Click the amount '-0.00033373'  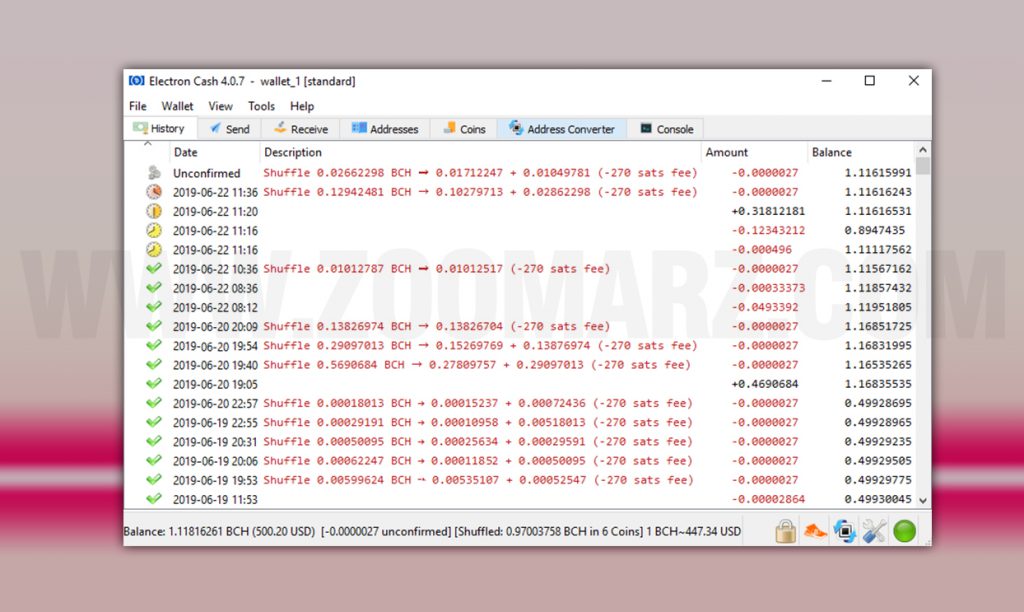tap(768, 287)
